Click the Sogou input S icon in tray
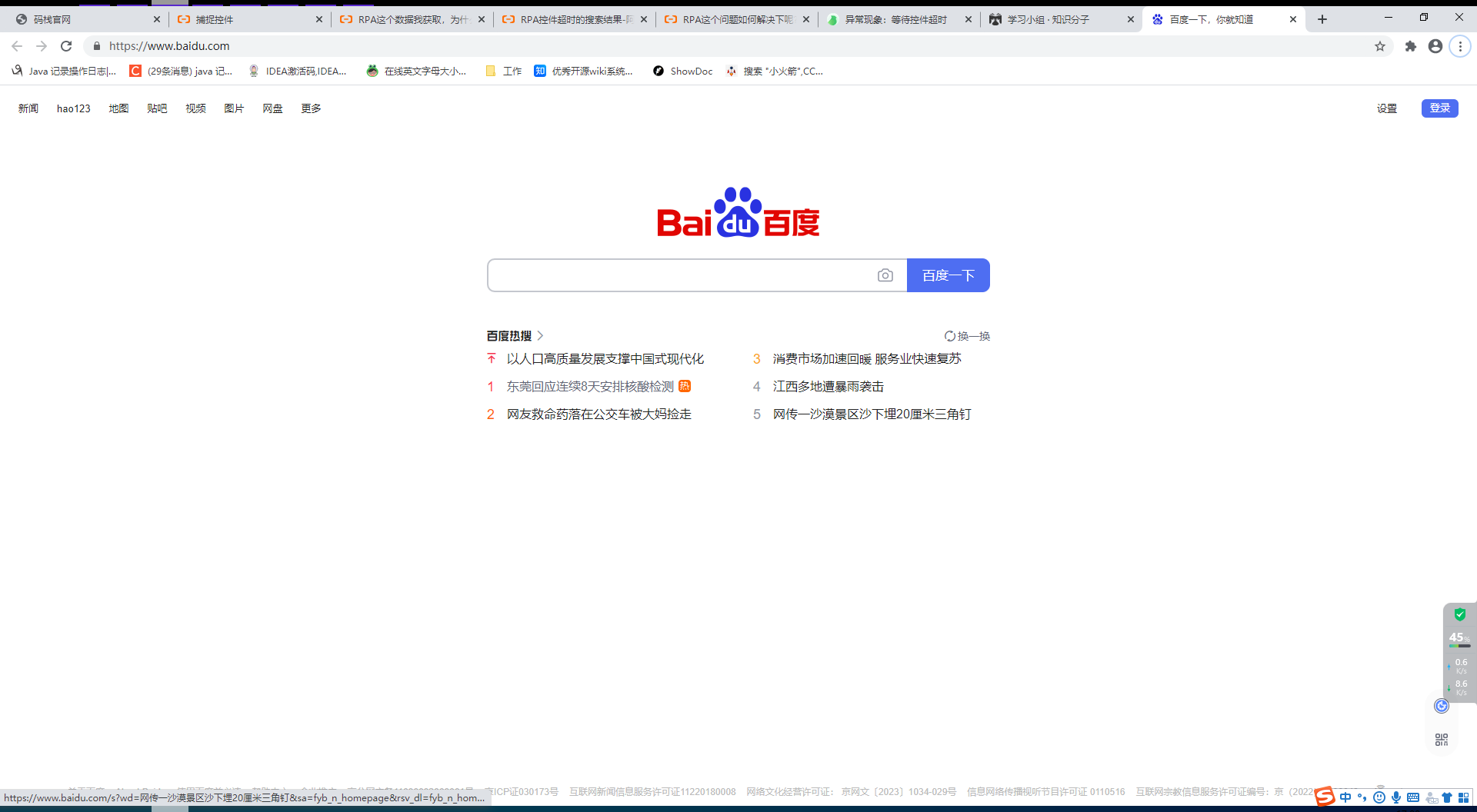 pyautogui.click(x=1325, y=797)
